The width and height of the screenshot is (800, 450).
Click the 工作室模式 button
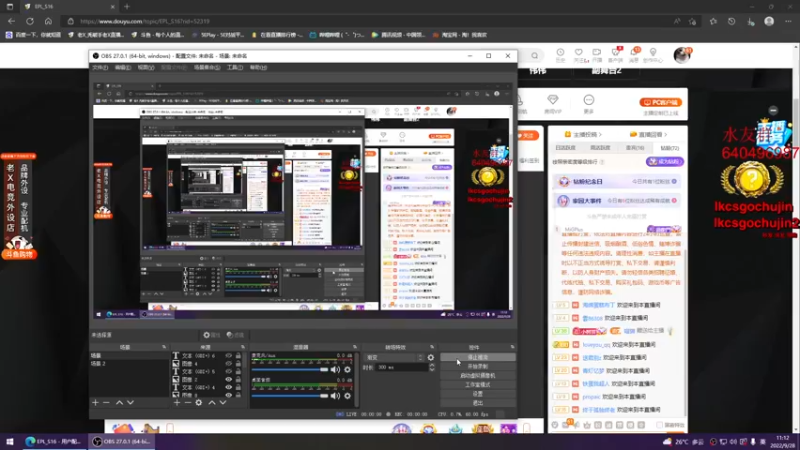pos(478,385)
